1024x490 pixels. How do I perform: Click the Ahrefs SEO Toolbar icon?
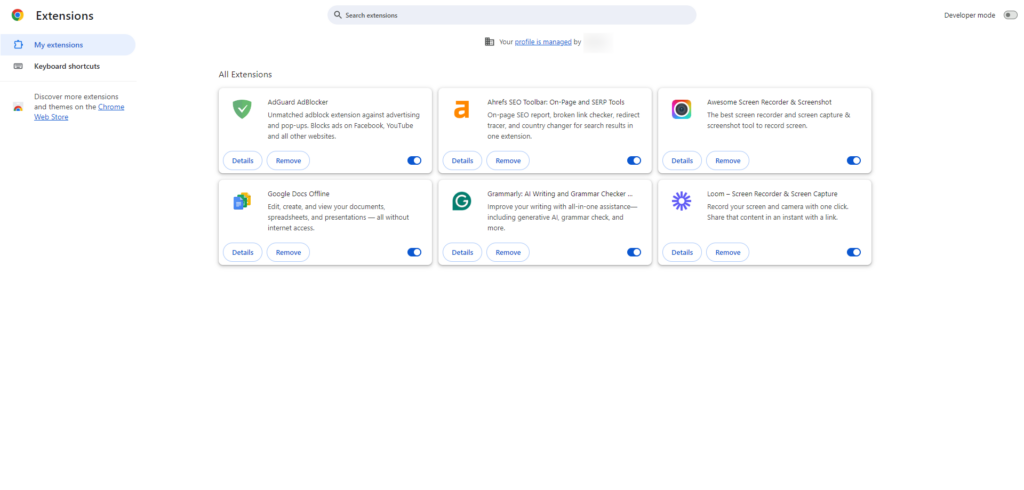(461, 109)
